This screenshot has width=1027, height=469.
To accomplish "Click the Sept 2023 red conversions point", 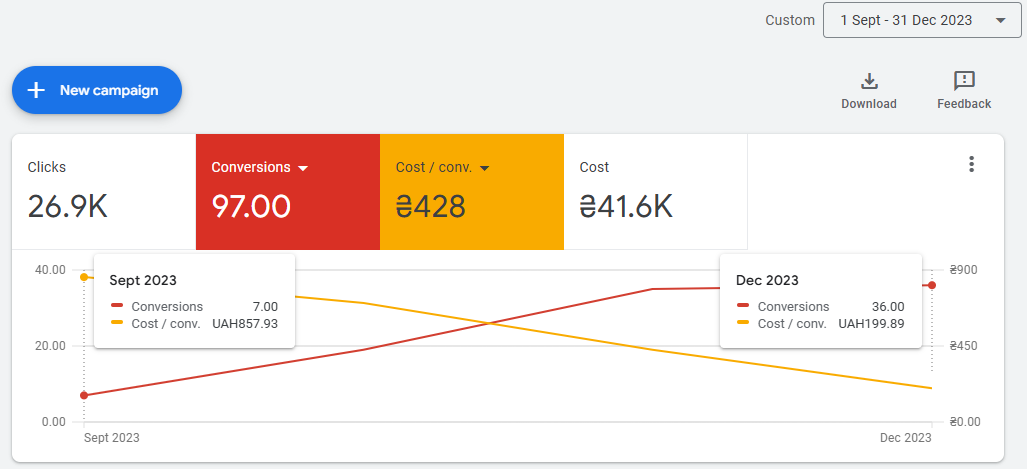I will [84, 396].
